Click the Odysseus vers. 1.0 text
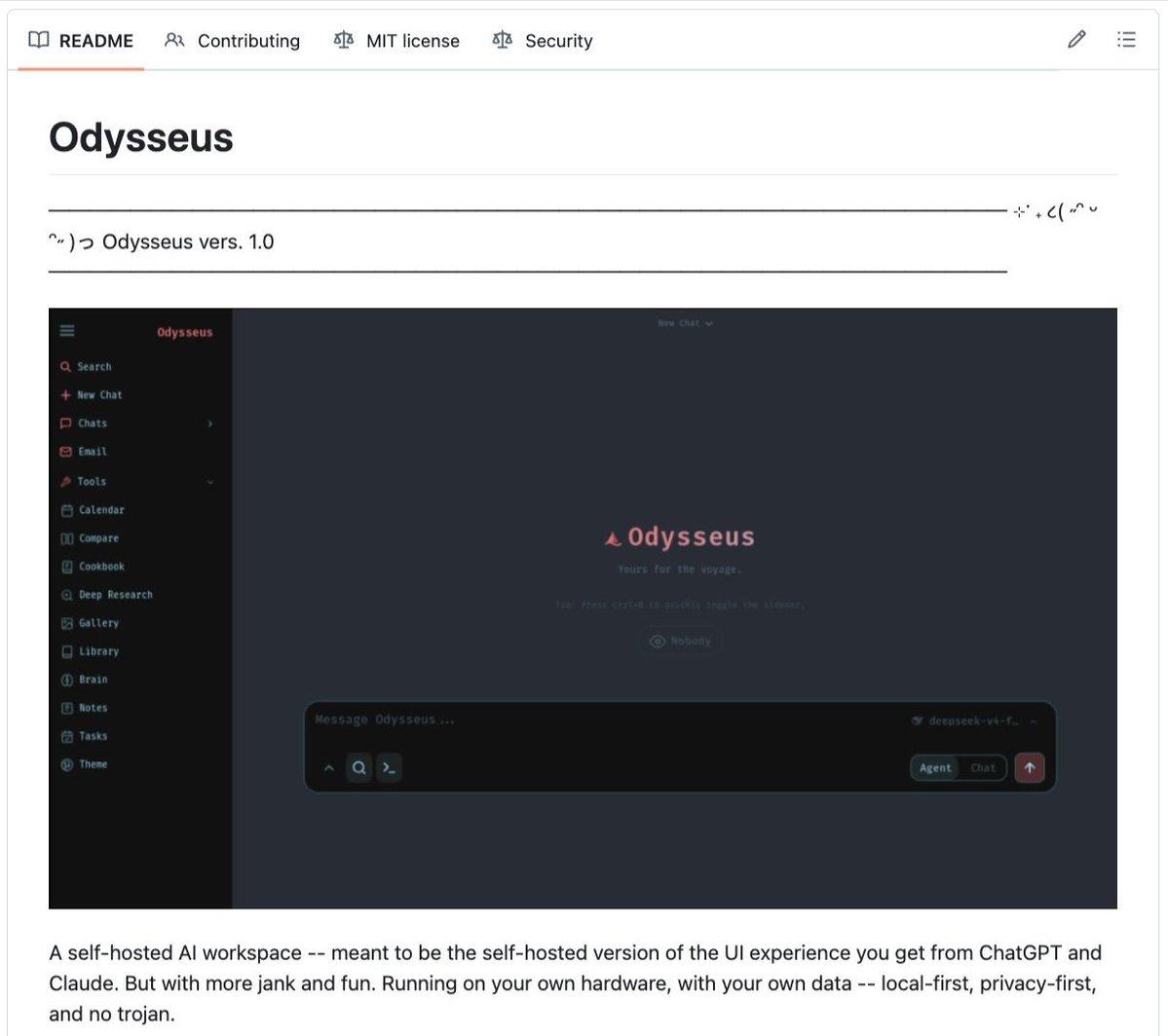The width and height of the screenshot is (1168, 1036). [x=188, y=242]
